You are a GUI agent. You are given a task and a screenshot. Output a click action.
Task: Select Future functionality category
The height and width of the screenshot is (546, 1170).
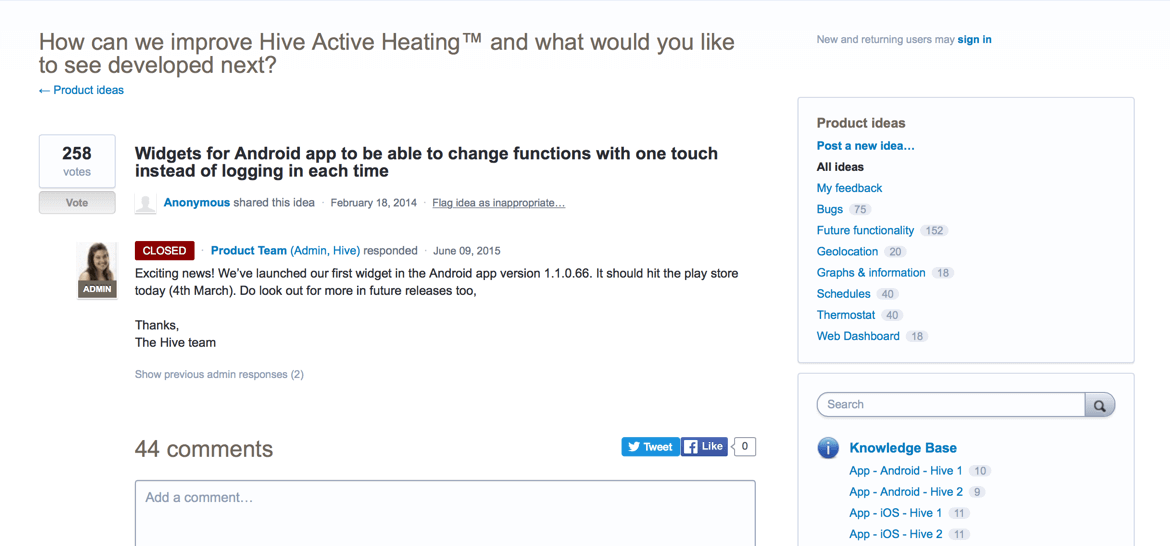point(865,230)
